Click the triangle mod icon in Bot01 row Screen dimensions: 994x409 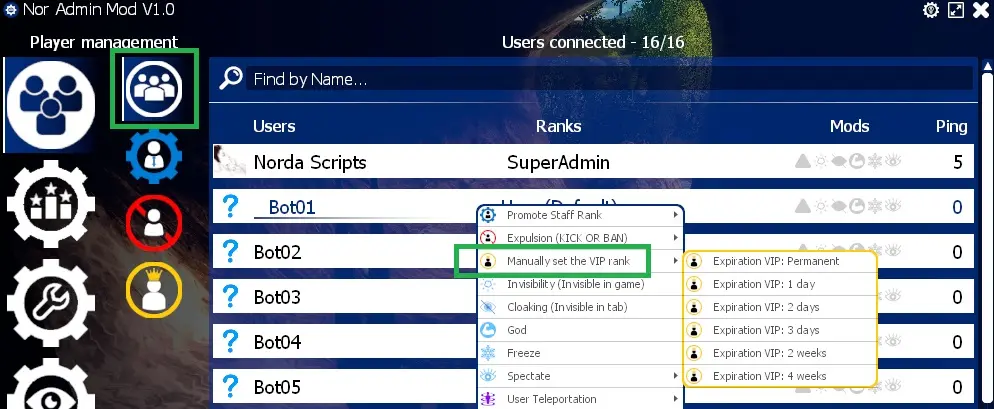point(803,206)
